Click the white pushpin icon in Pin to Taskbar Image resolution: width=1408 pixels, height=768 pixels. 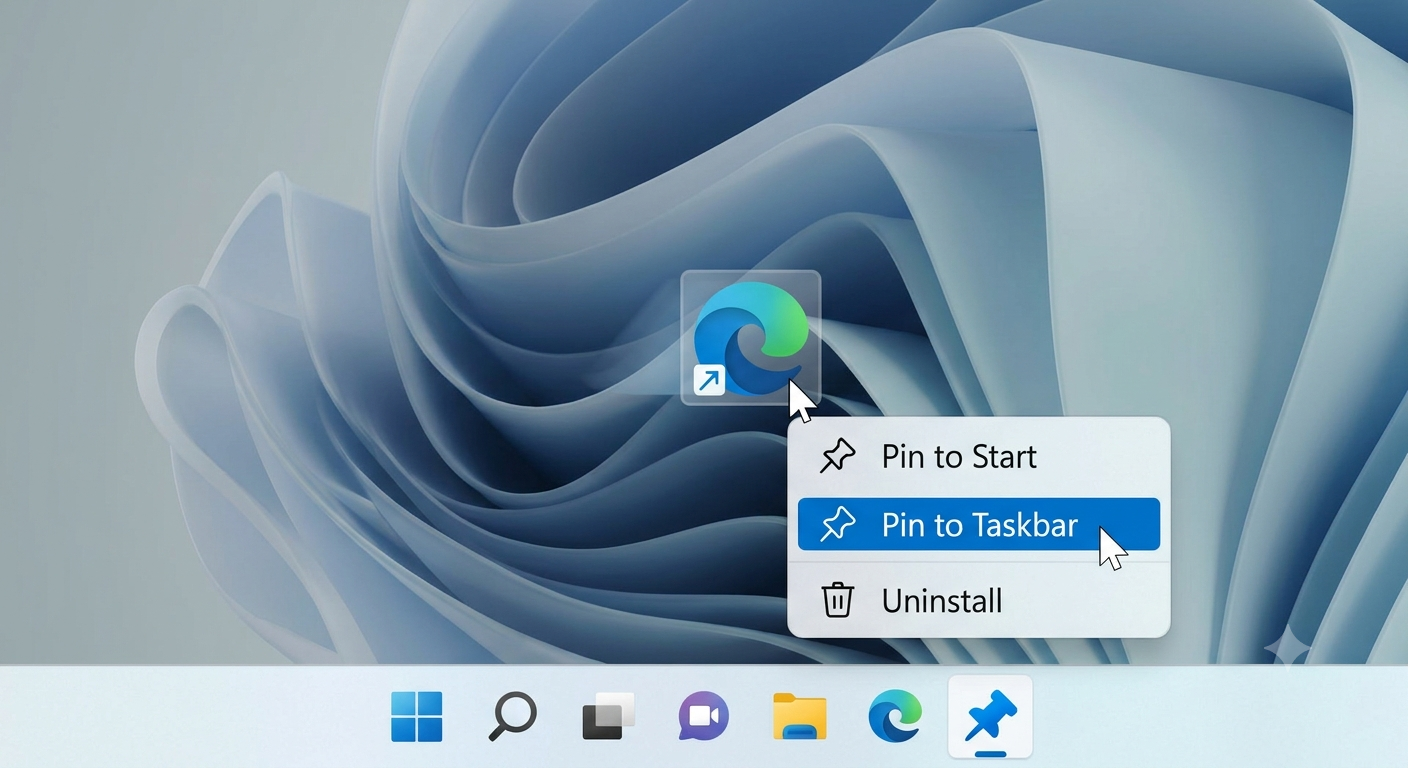coord(837,525)
